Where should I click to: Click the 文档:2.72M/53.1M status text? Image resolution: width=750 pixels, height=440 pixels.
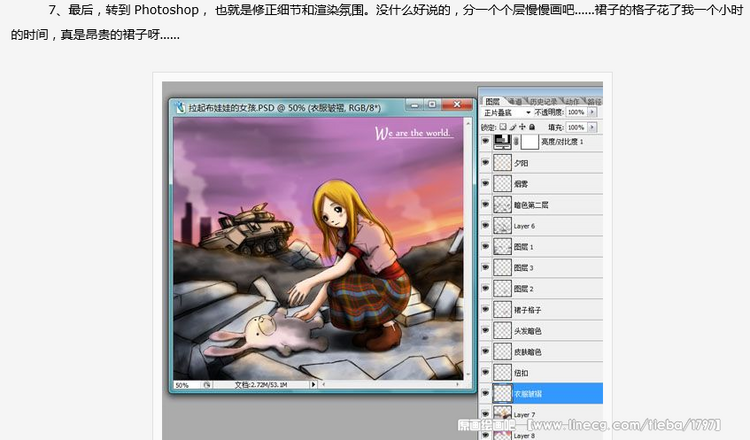pos(261,385)
